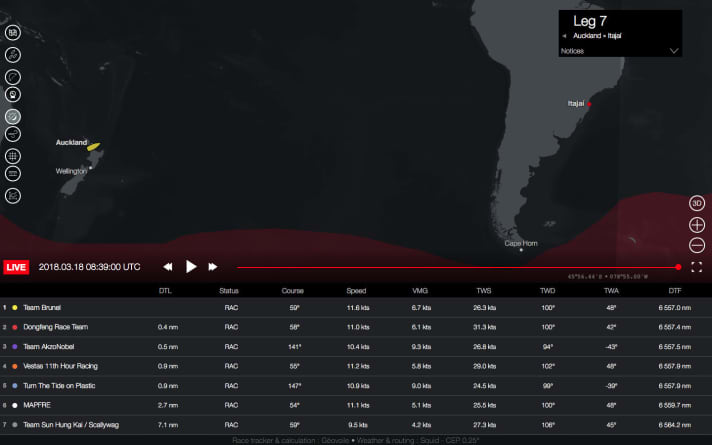Click Vestas orange color dot
This screenshot has width=712, height=445.
pyautogui.click(x=15, y=366)
